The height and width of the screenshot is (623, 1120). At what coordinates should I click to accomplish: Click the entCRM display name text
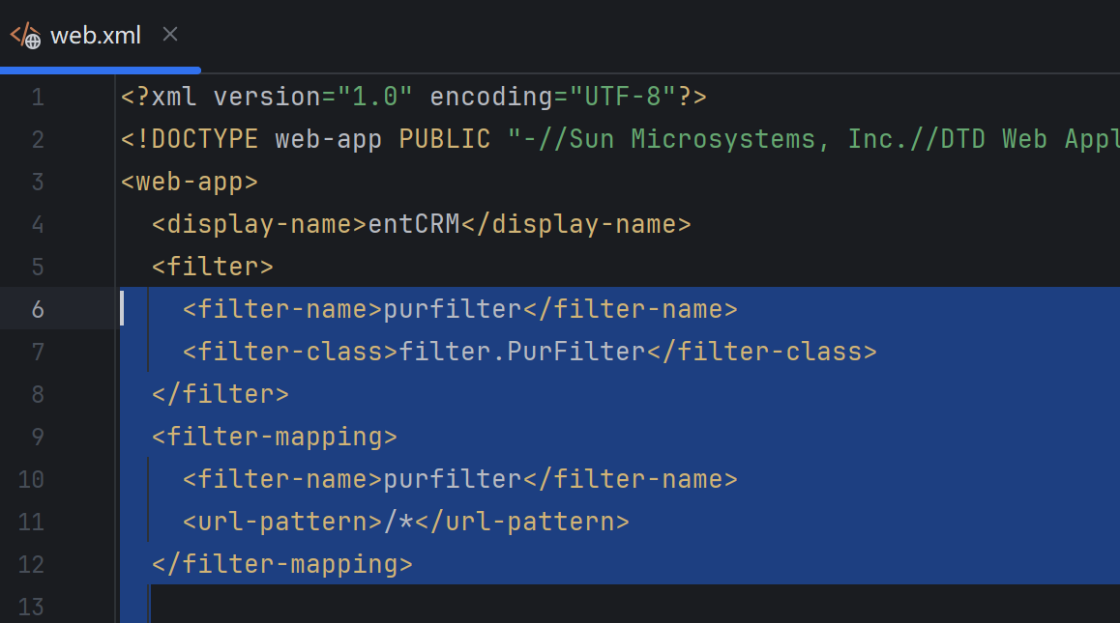(414, 224)
